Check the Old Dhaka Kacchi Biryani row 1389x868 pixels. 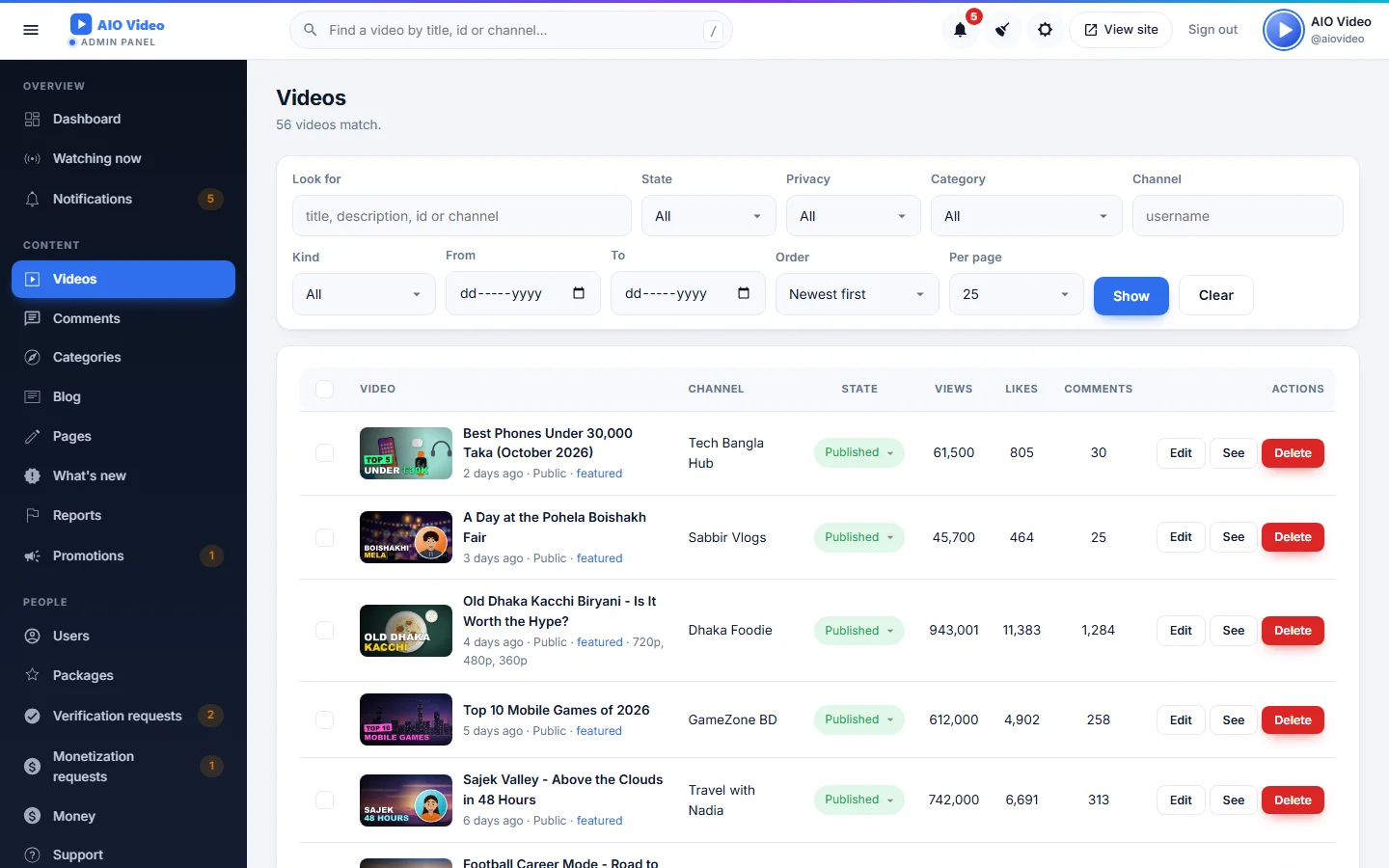coord(325,631)
